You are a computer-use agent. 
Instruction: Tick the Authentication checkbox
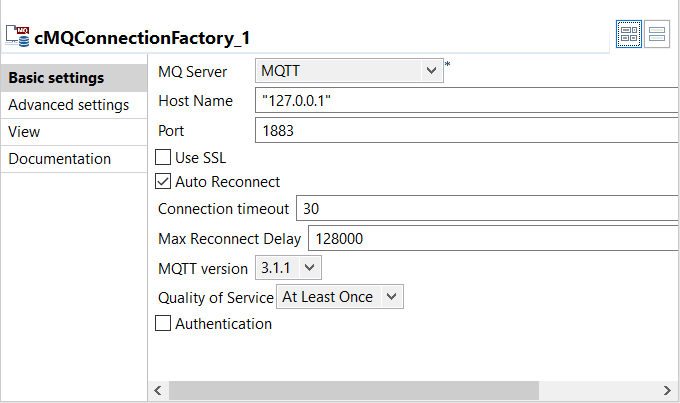(163, 324)
